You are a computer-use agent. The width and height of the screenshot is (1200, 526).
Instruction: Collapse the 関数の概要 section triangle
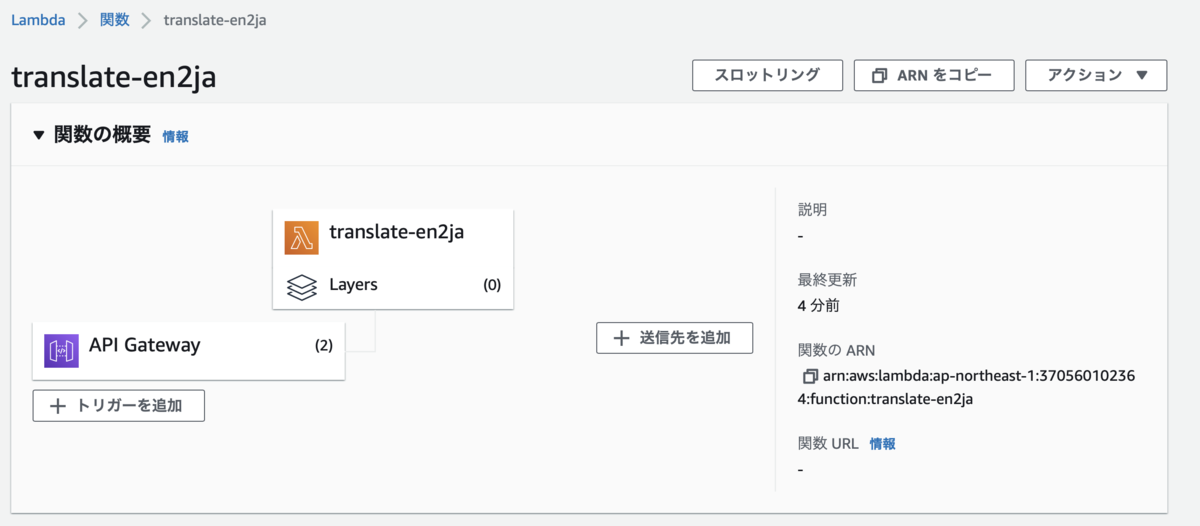(x=39, y=135)
